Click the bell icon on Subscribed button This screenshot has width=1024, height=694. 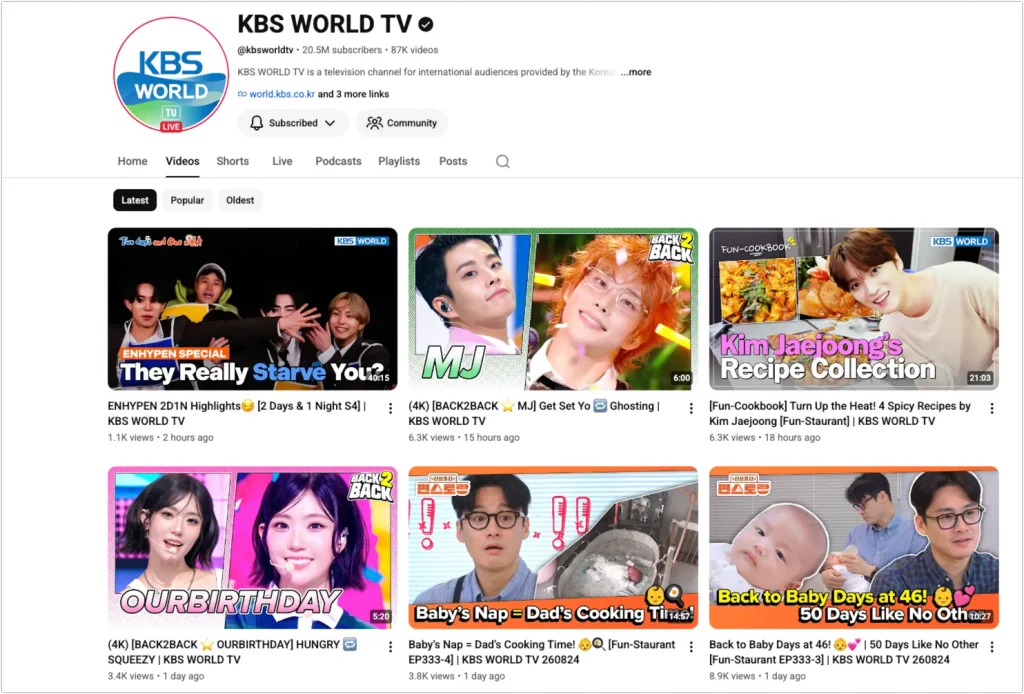(257, 123)
